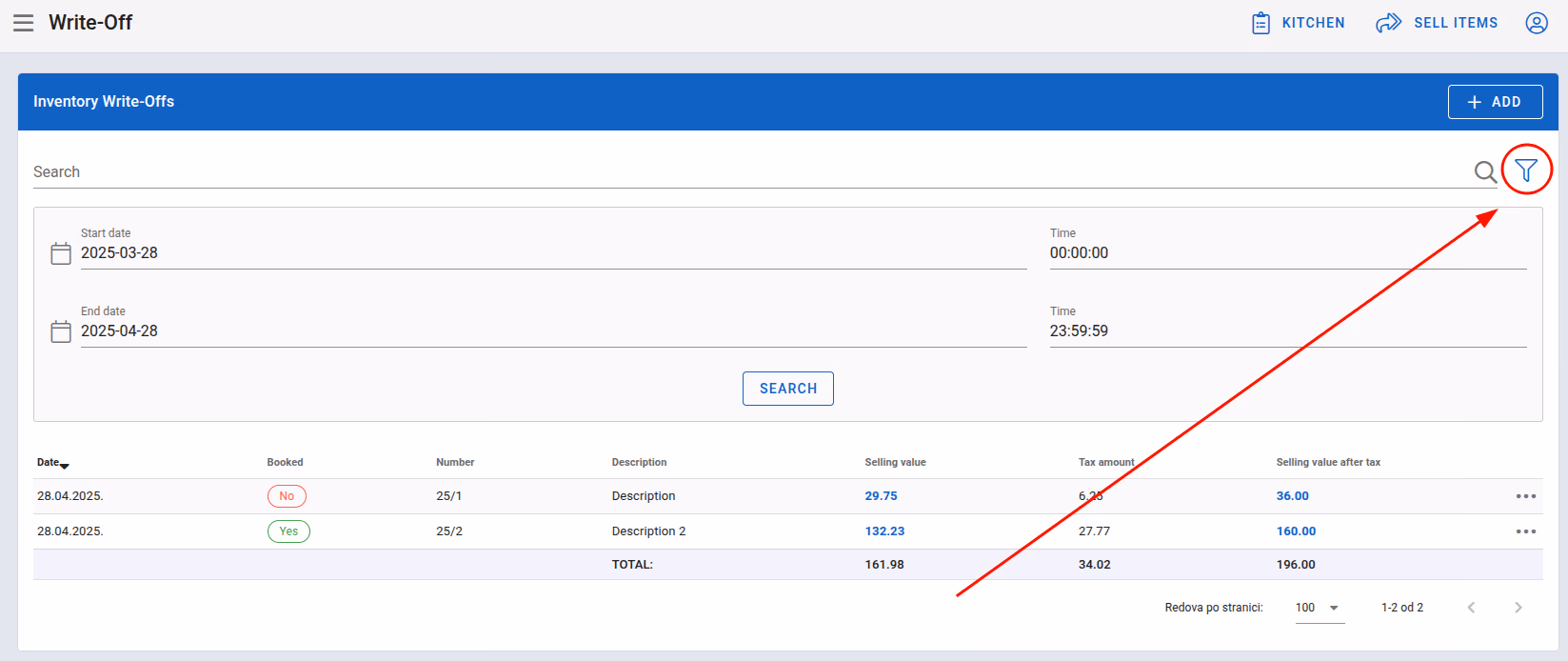Sort by Tax amount column header

coord(1106,462)
